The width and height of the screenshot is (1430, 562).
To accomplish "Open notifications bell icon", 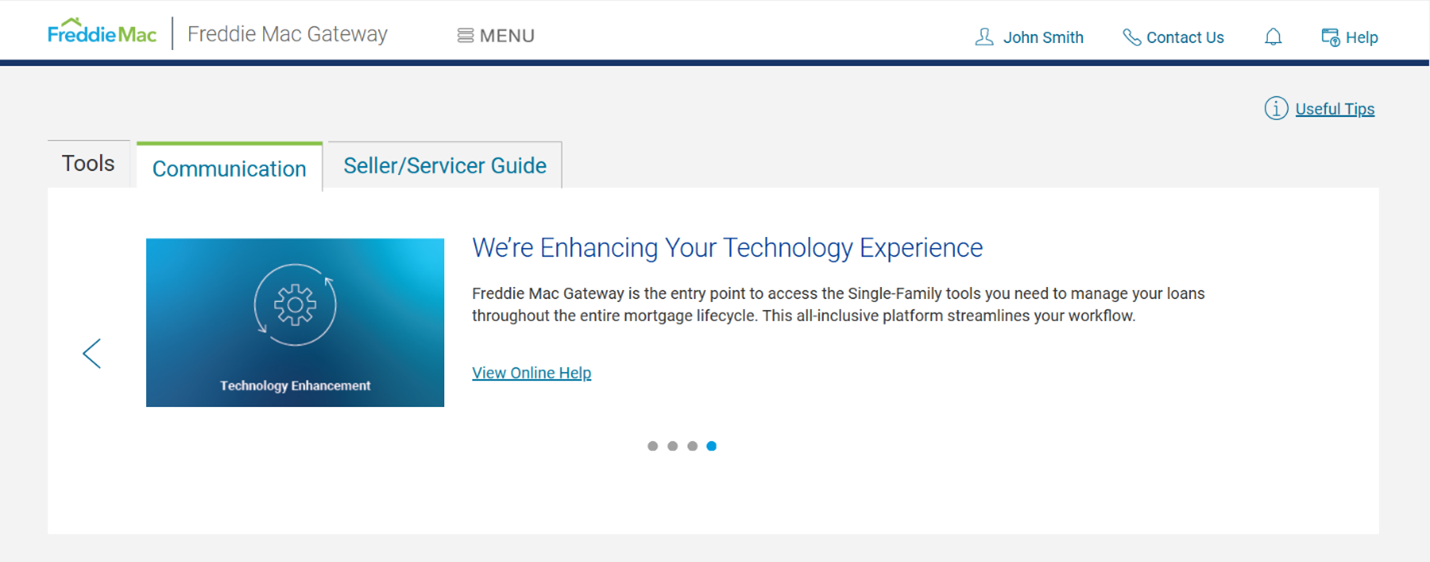I will [1273, 37].
